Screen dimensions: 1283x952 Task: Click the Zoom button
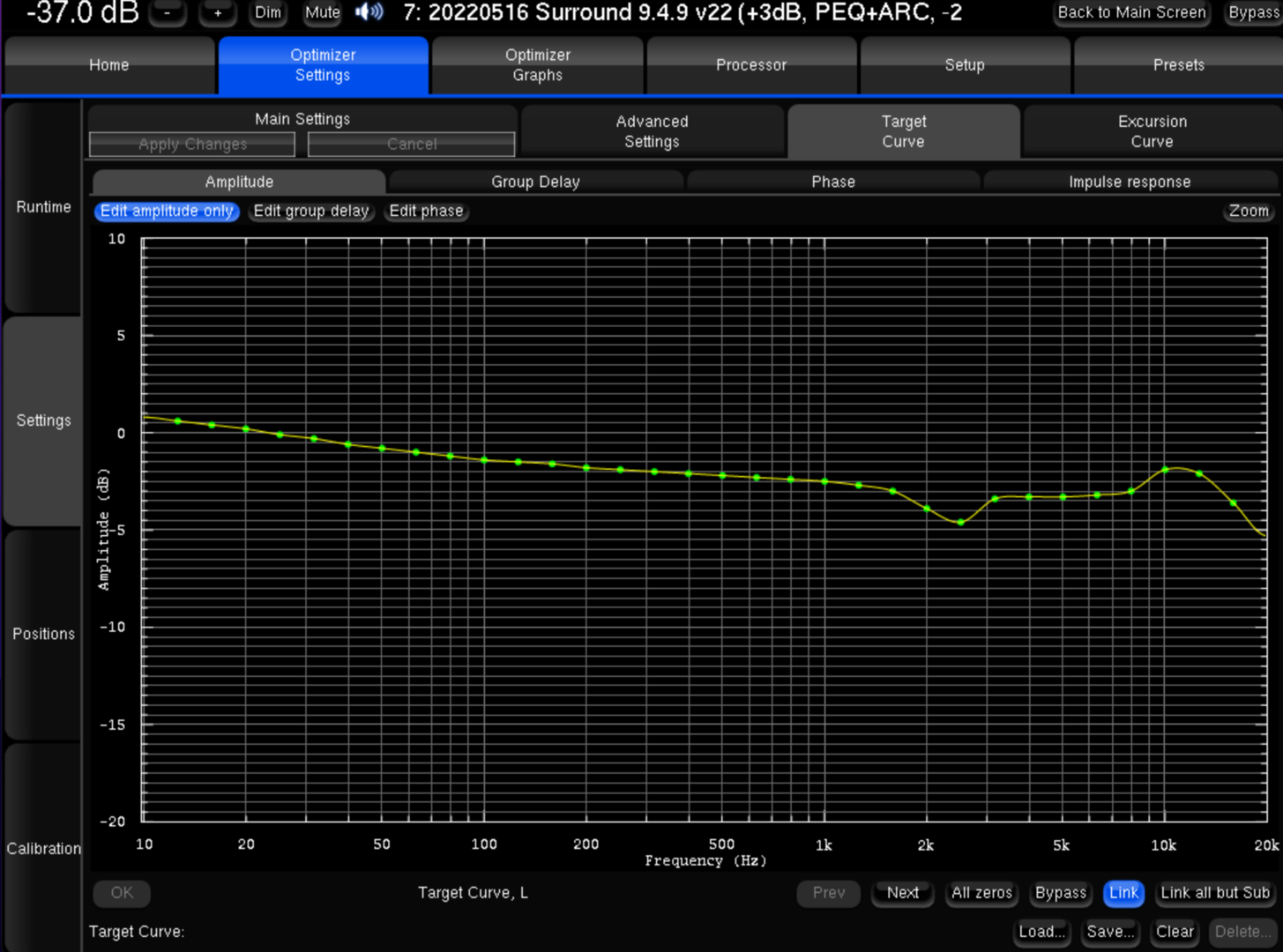tap(1249, 212)
